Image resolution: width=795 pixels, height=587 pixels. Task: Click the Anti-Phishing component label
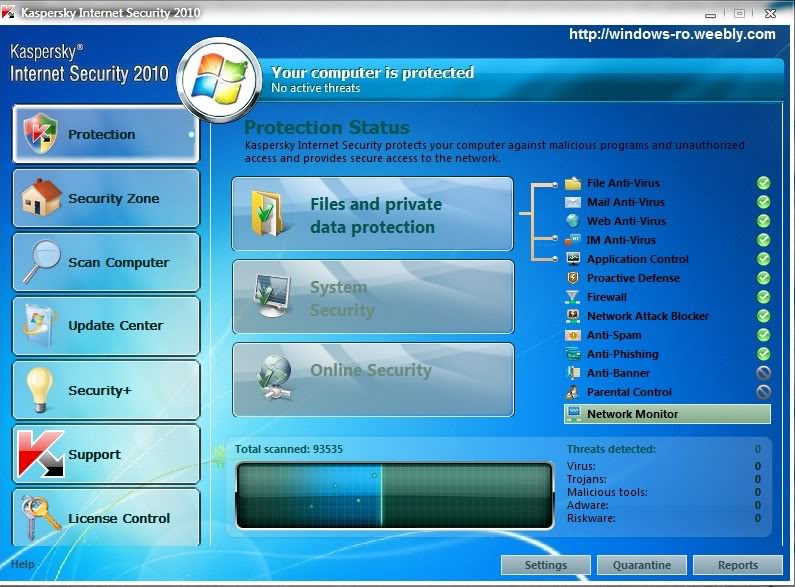(x=623, y=354)
